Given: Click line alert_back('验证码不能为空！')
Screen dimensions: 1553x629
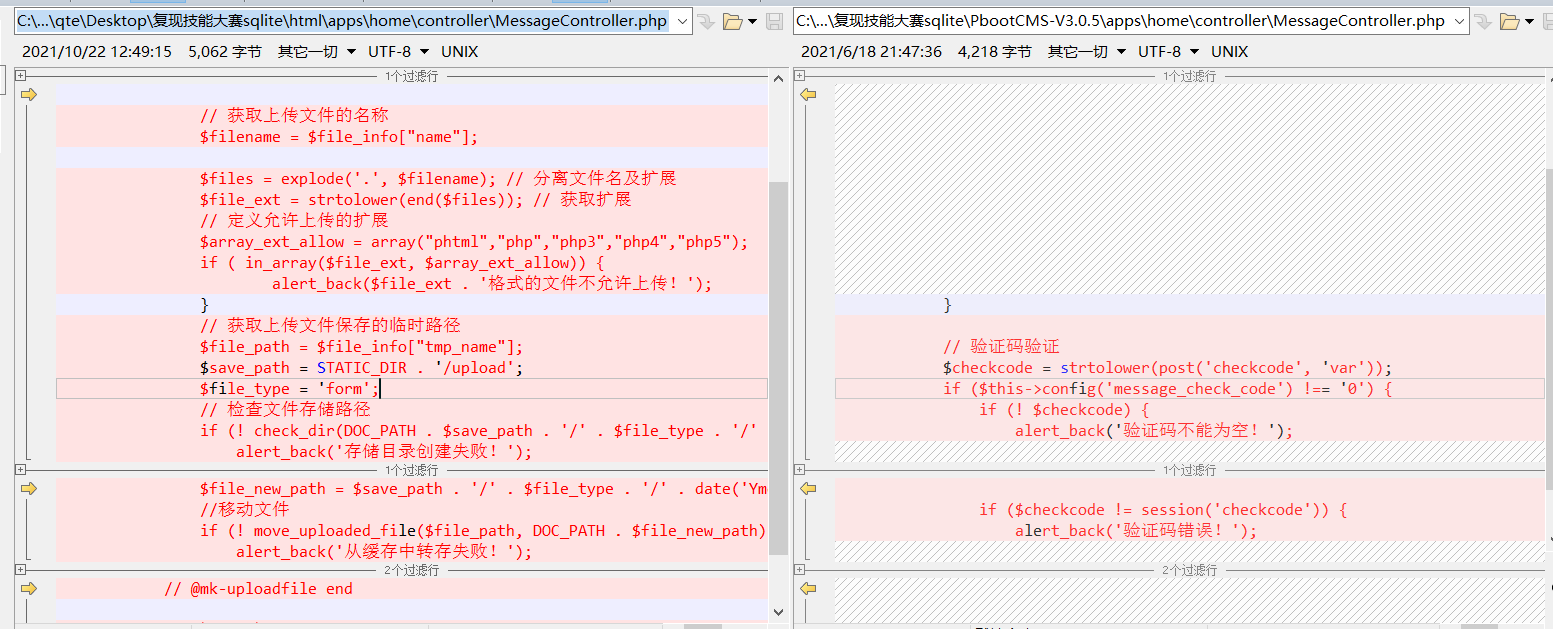Looking at the screenshot, I should (1154, 431).
